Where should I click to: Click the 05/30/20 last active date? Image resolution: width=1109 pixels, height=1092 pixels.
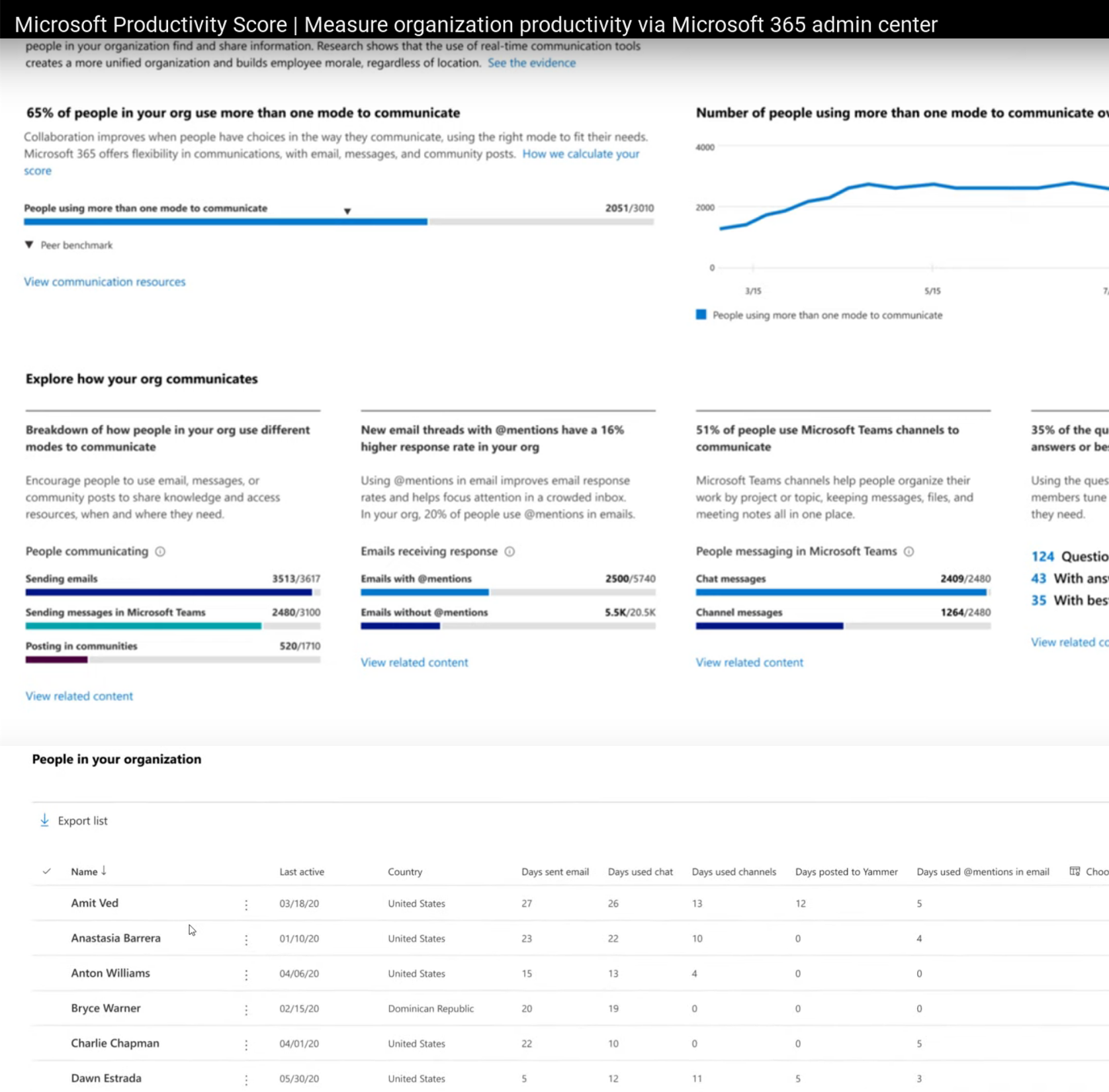tap(299, 1079)
